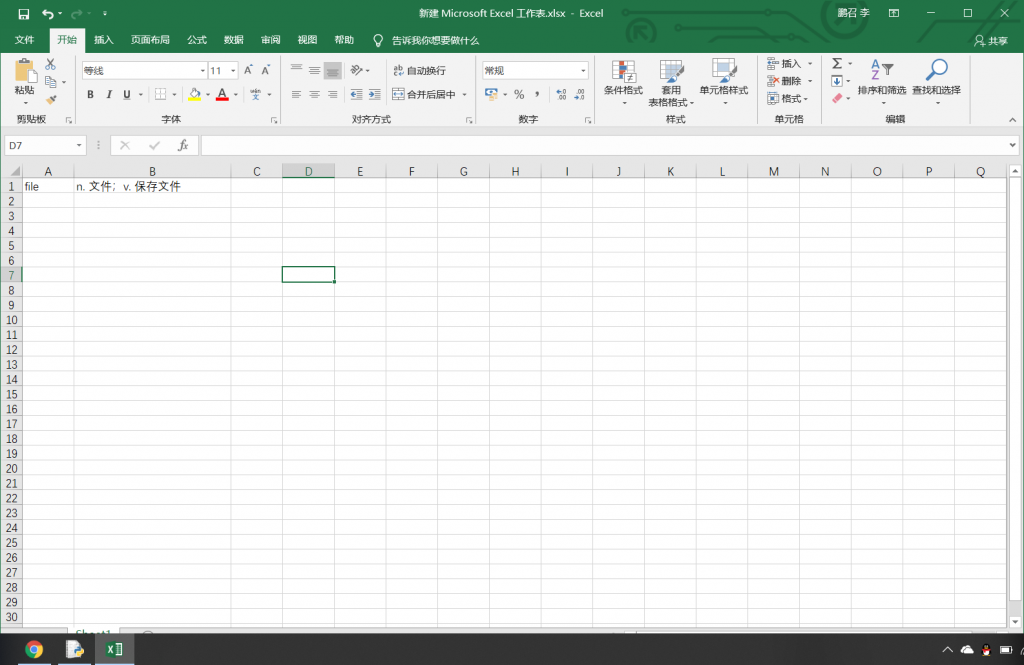Click the insert function fx icon
The image size is (1024, 665).
(x=183, y=146)
